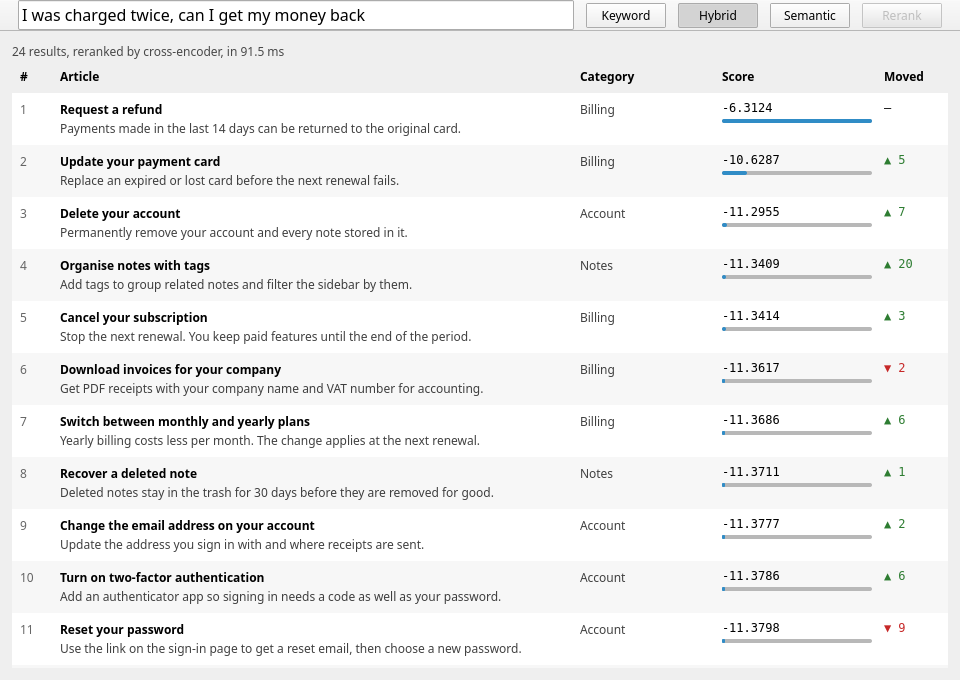Open 'Download invoices for your company' article
The height and width of the screenshot is (680, 960).
tap(170, 370)
